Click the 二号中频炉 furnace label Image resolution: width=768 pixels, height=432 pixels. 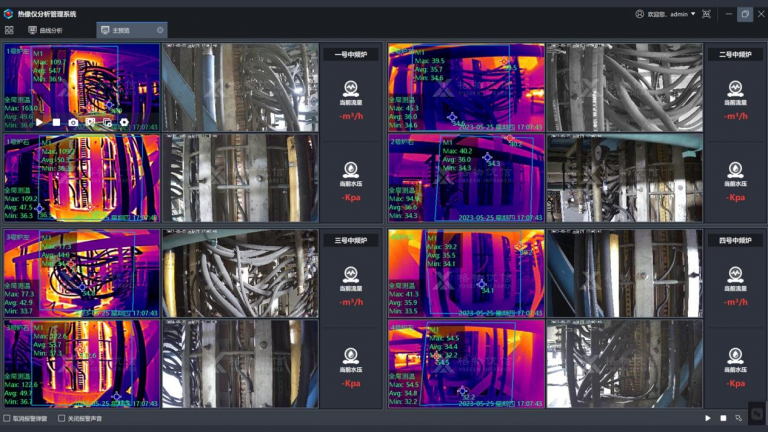click(735, 54)
